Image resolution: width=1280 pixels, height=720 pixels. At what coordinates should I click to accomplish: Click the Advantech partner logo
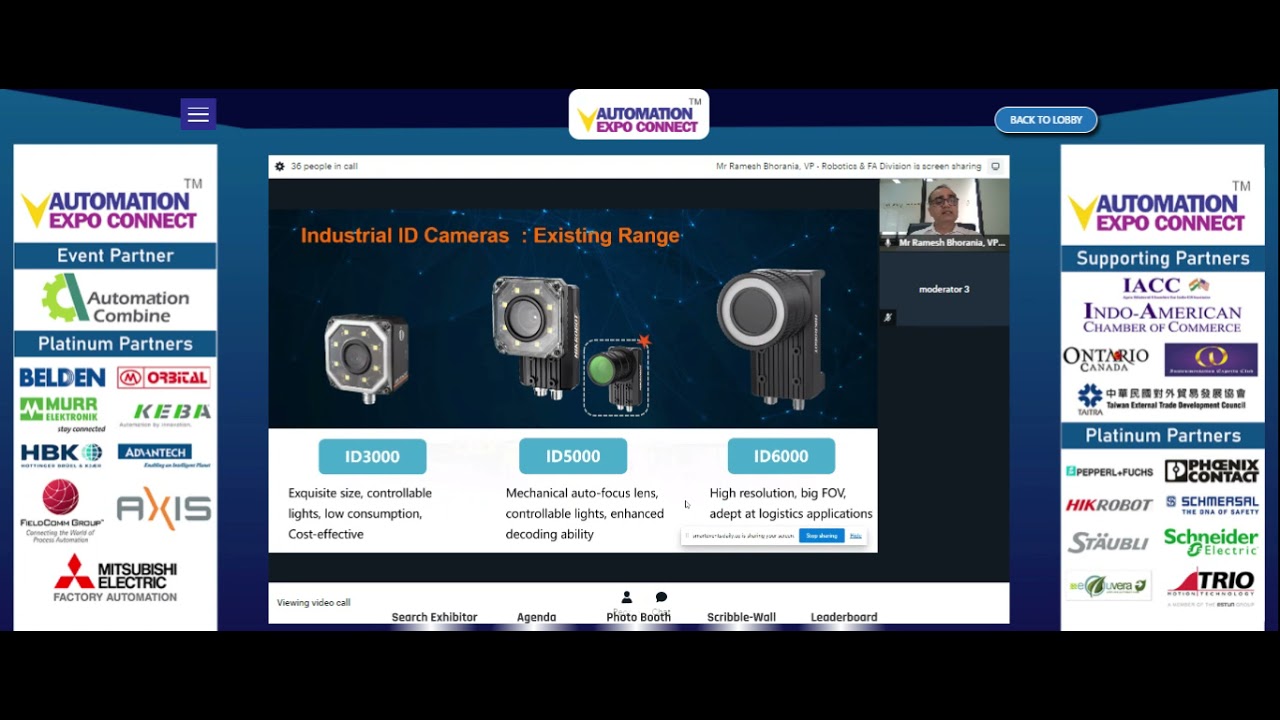[x=164, y=456]
